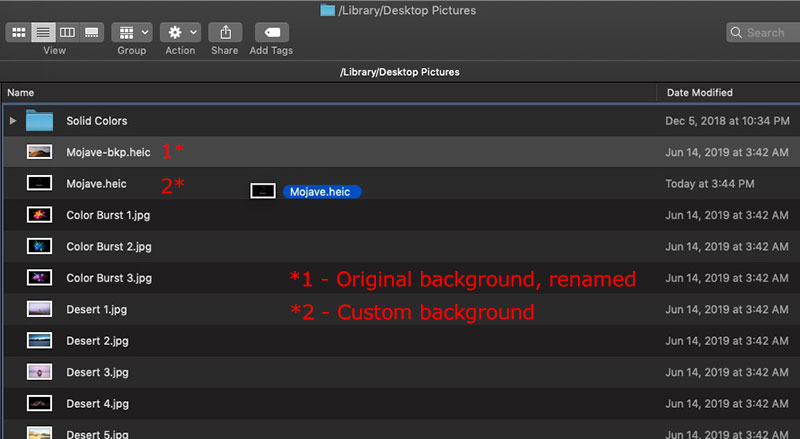Click into the Search field
This screenshot has height=439, width=800.
point(765,33)
